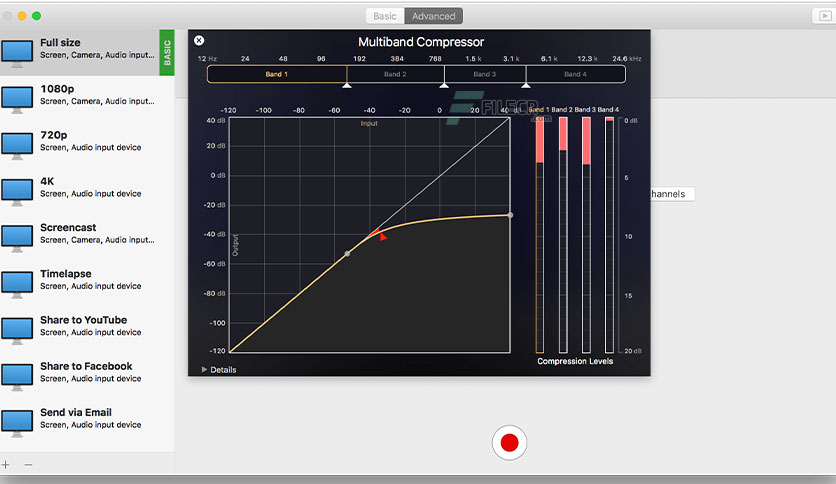Viewport: 836px width, 484px height.
Task: Click the 720p preset monitor icon
Action: click(x=17, y=147)
